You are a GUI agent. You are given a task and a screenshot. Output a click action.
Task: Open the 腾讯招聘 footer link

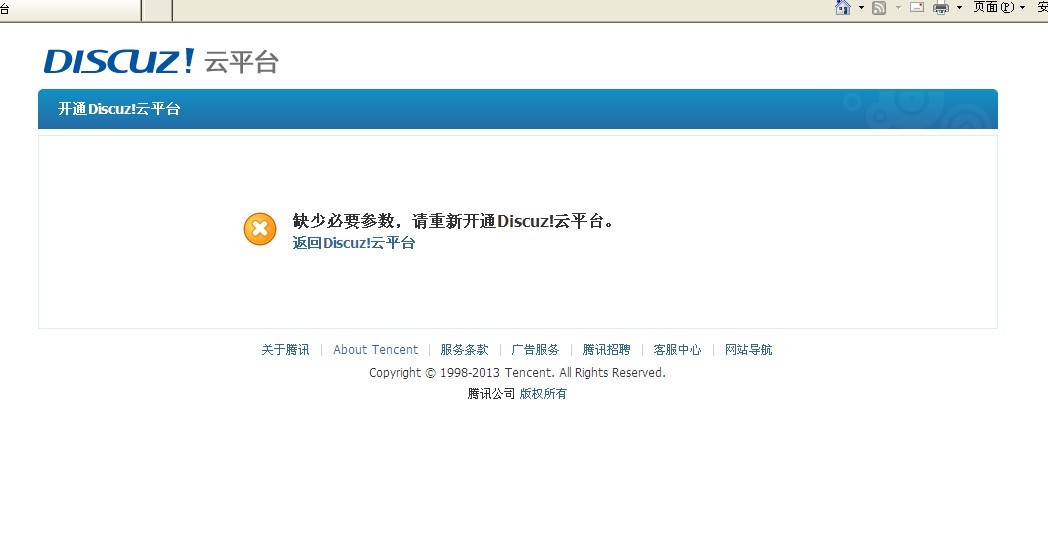click(607, 350)
